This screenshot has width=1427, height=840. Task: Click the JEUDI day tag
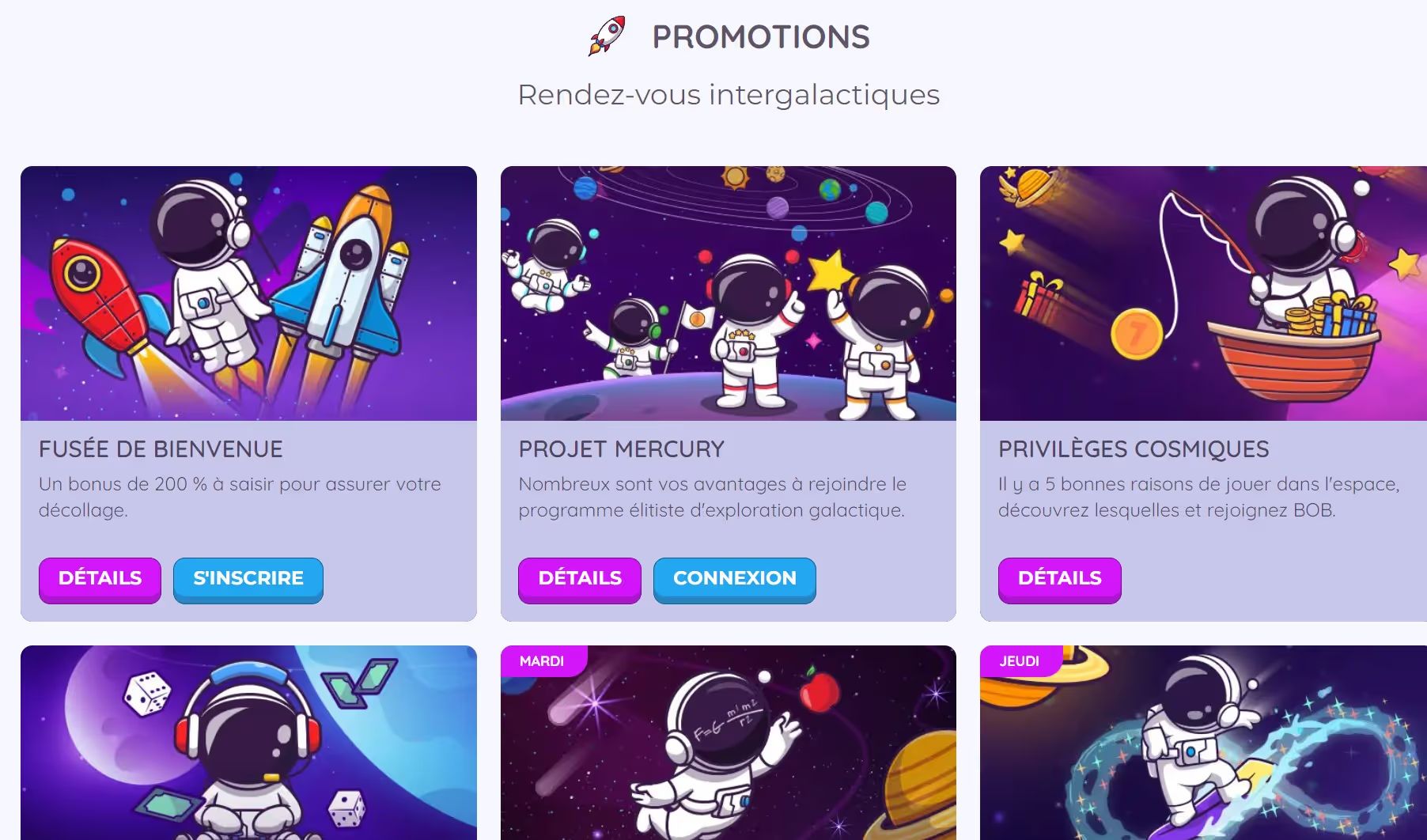pyautogui.click(x=1020, y=661)
